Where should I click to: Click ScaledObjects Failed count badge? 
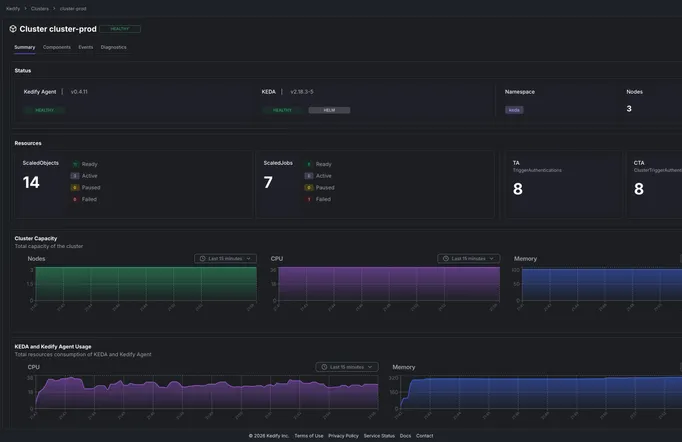(x=75, y=199)
